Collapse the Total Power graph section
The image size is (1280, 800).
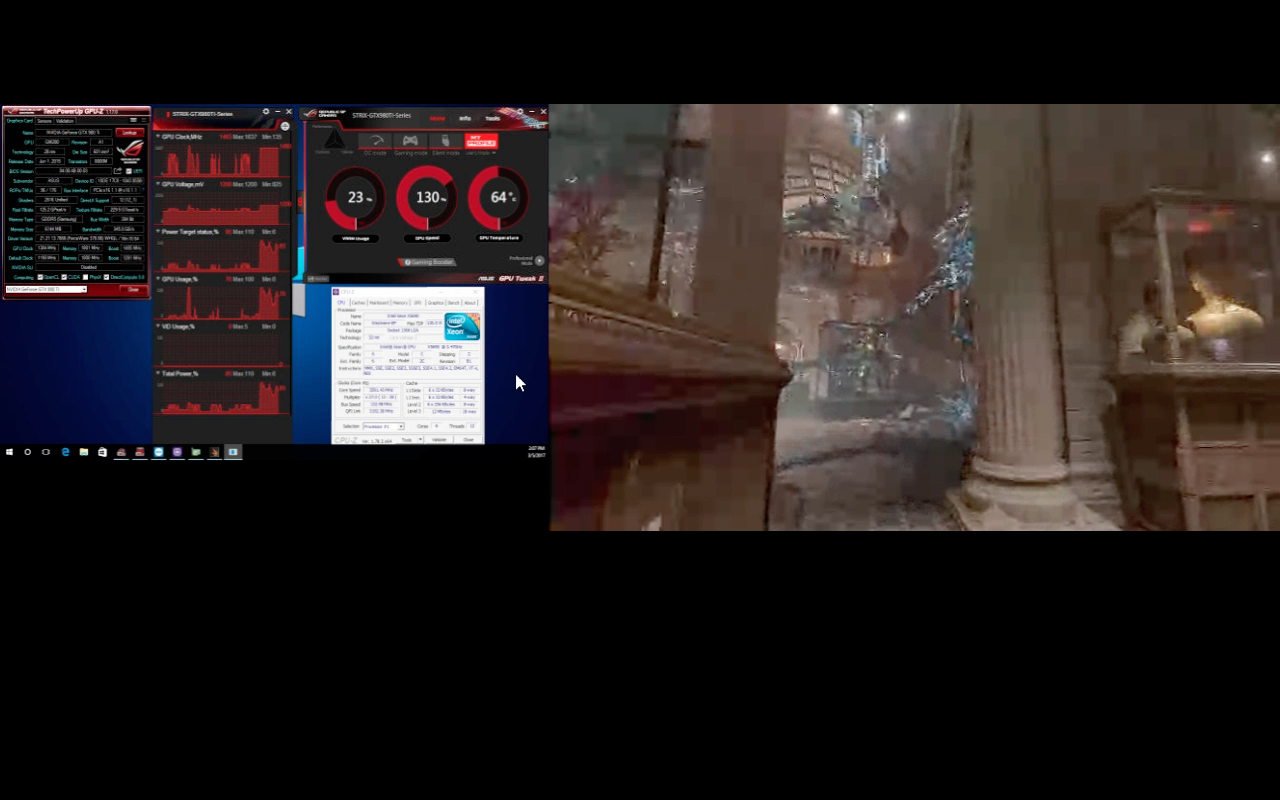click(x=158, y=373)
